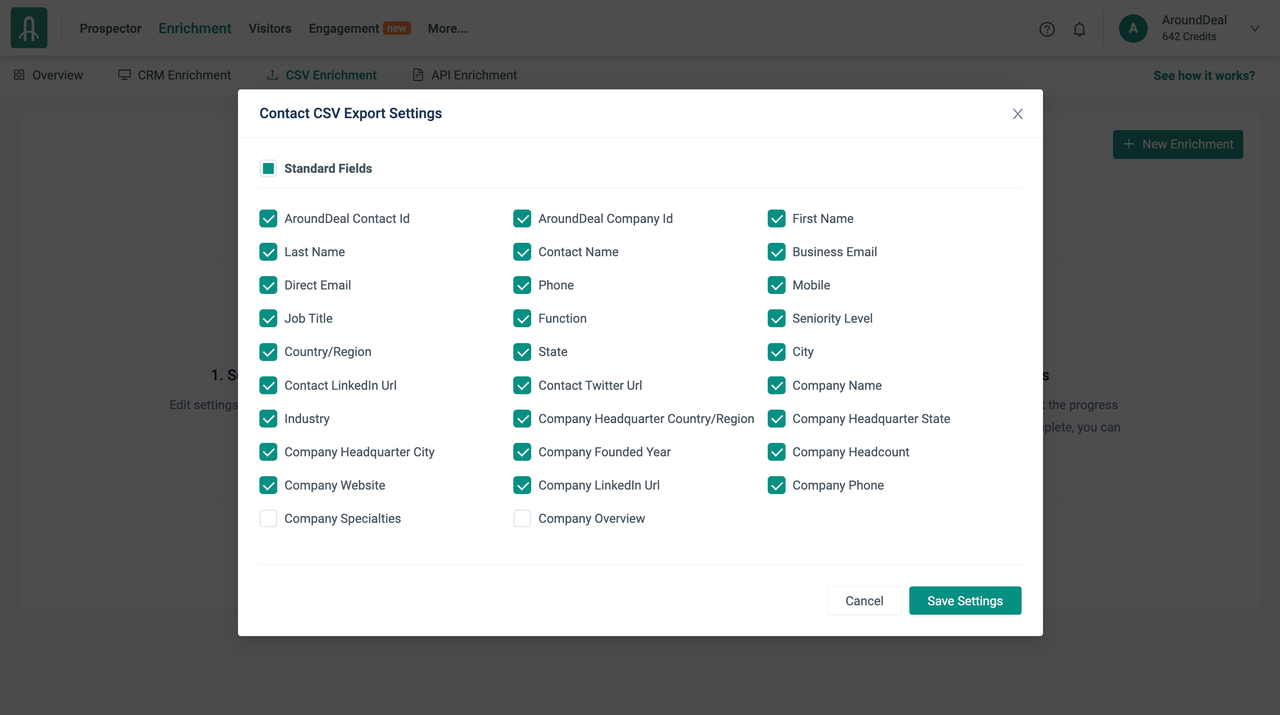Click the CRM Enrichment monitor icon
This screenshot has height=715, width=1280.
coord(124,75)
